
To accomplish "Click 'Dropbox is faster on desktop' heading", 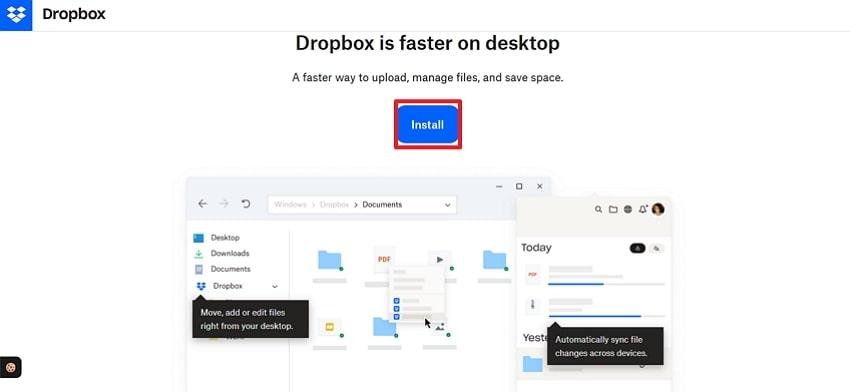I will [428, 43].
